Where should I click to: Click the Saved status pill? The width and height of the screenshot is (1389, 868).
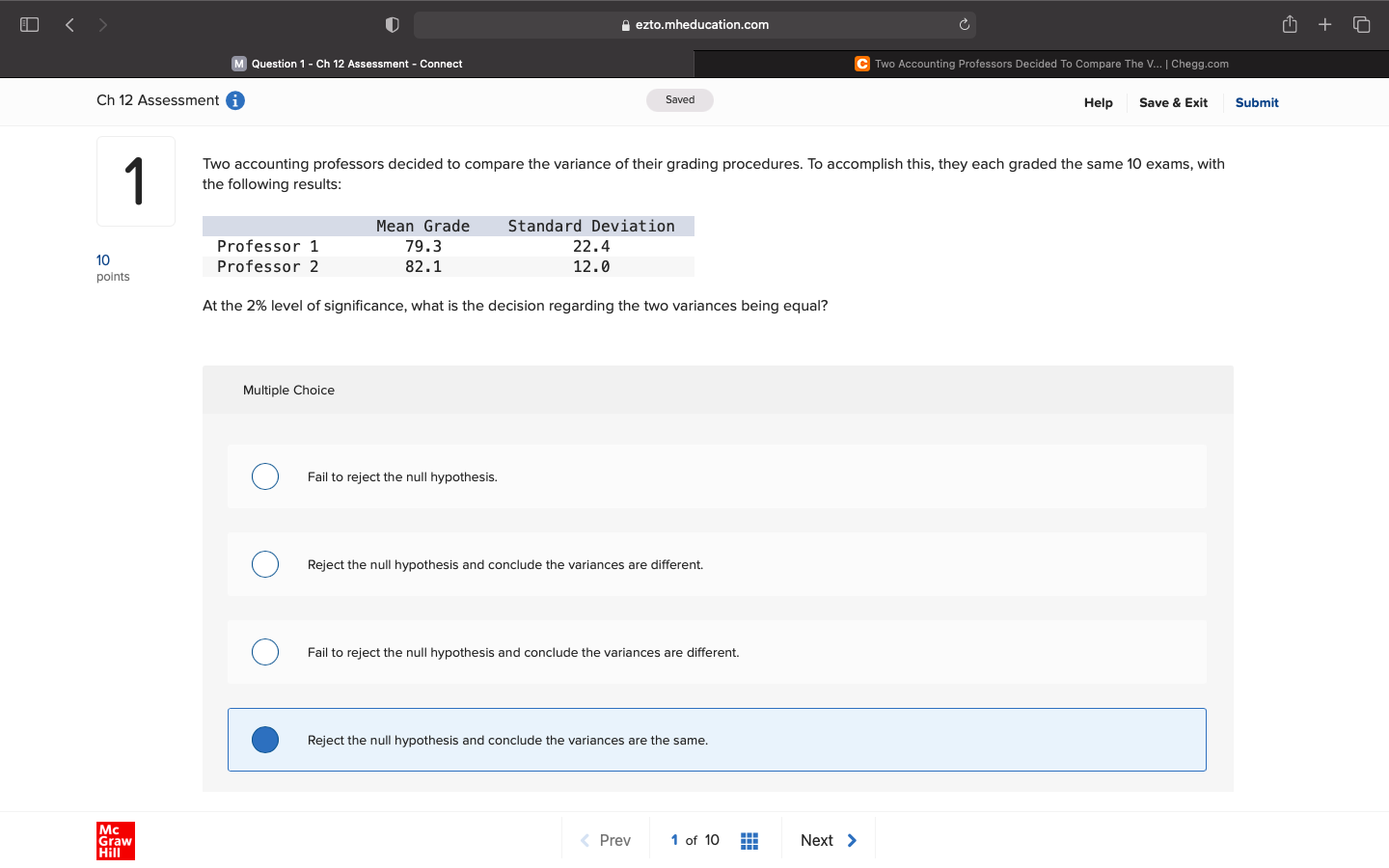pyautogui.click(x=680, y=99)
